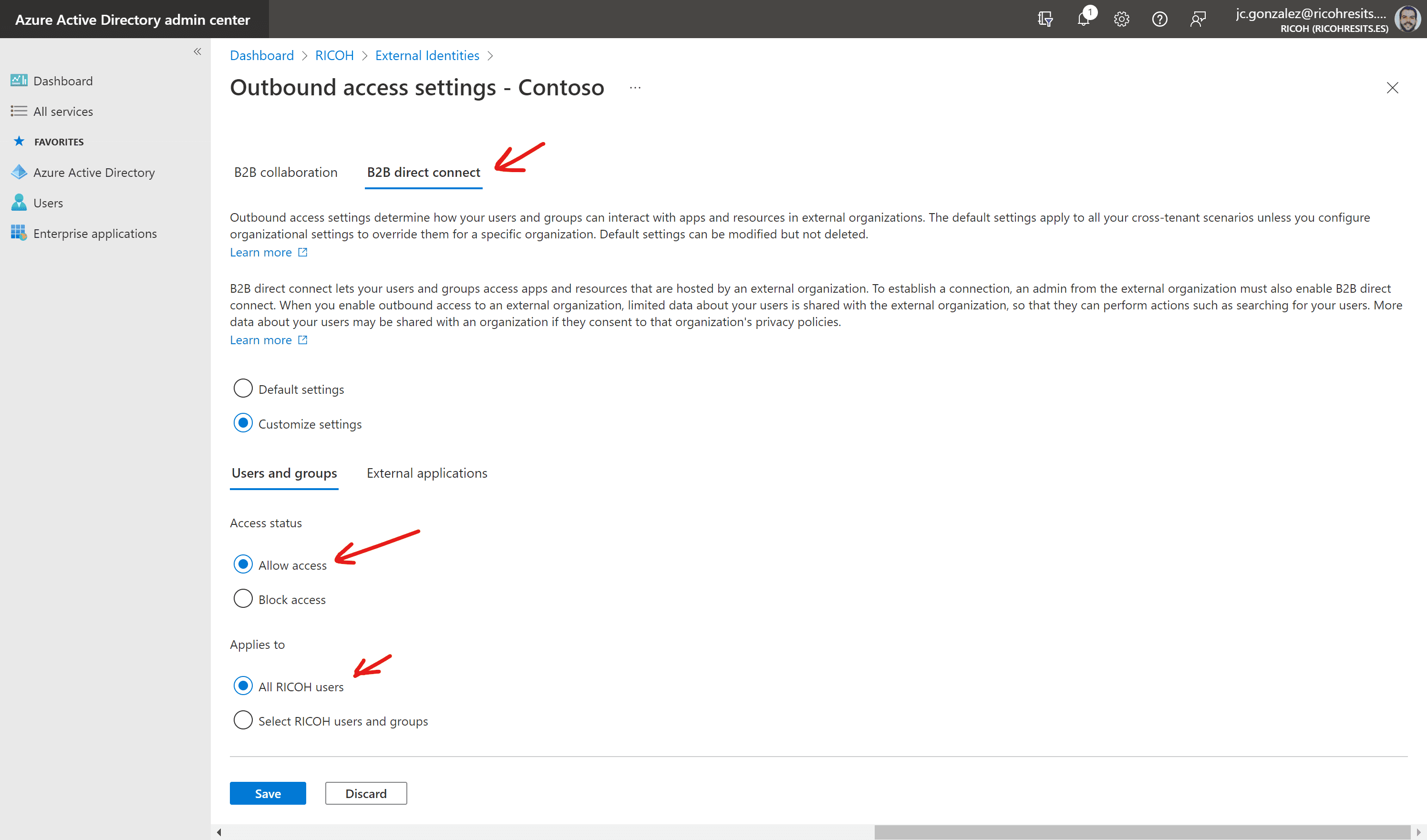The image size is (1427, 840).
Task: Follow the first Learn more link
Action: pyautogui.click(x=260, y=253)
